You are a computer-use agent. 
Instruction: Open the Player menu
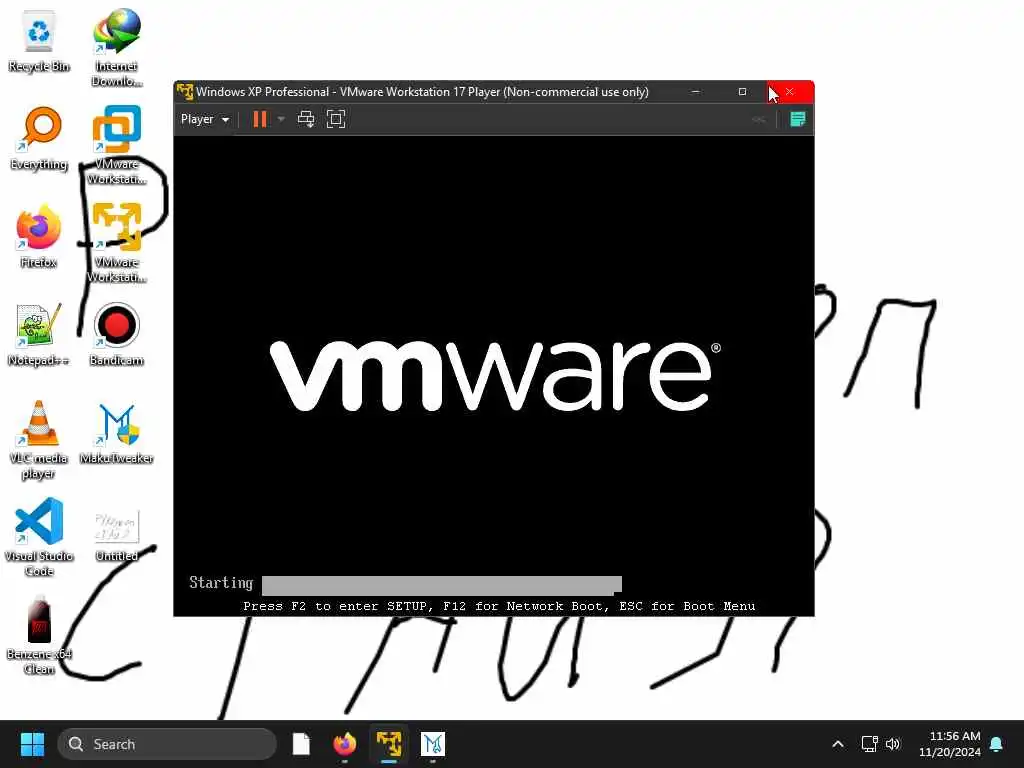[x=204, y=120]
